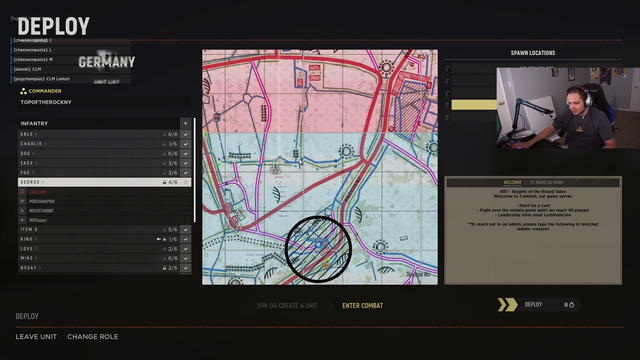
Task: Join the ITEM squad via its checkmark
Action: (x=186, y=229)
